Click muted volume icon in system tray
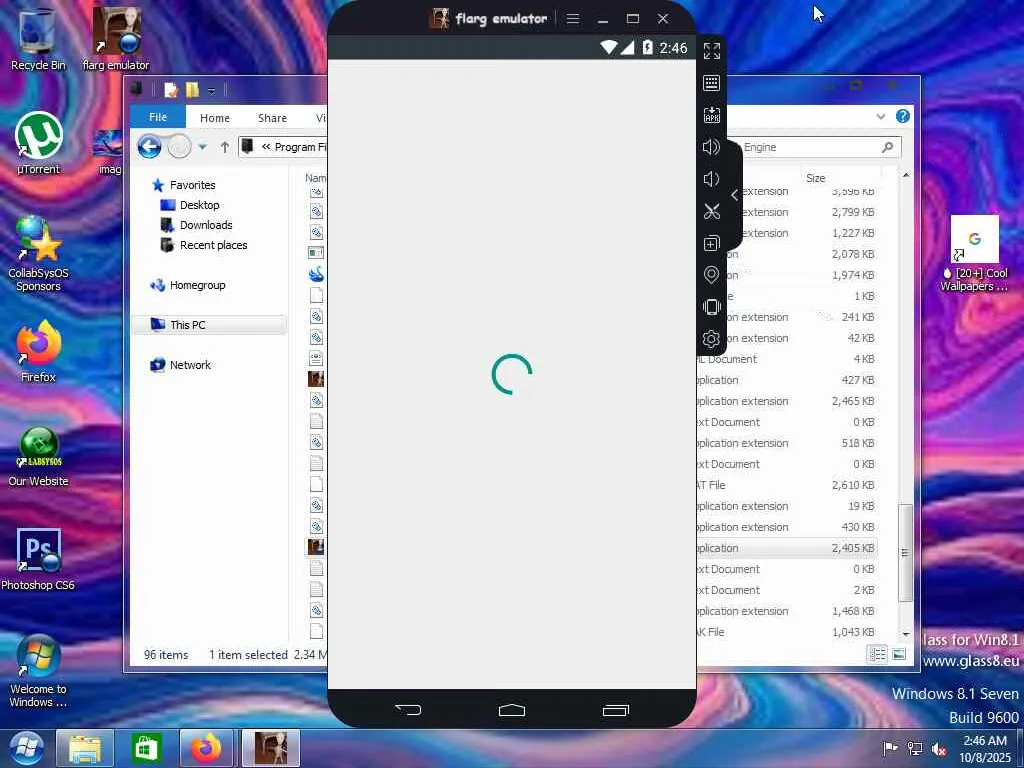Viewport: 1024px width, 768px height. click(x=939, y=748)
